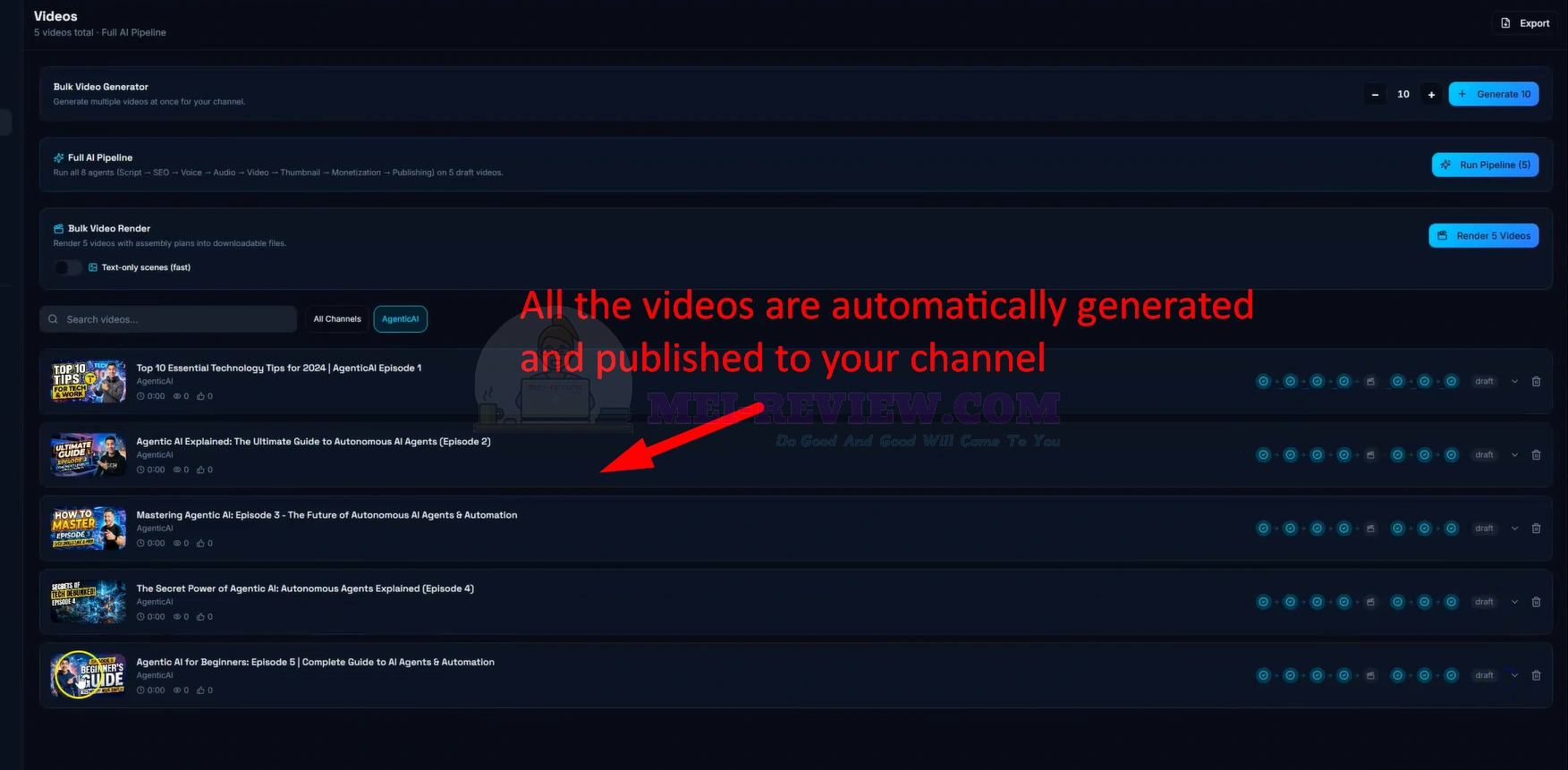Image resolution: width=1568 pixels, height=770 pixels.
Task: Click the video stage clapperboard icon for Episode 2
Action: coord(1370,454)
